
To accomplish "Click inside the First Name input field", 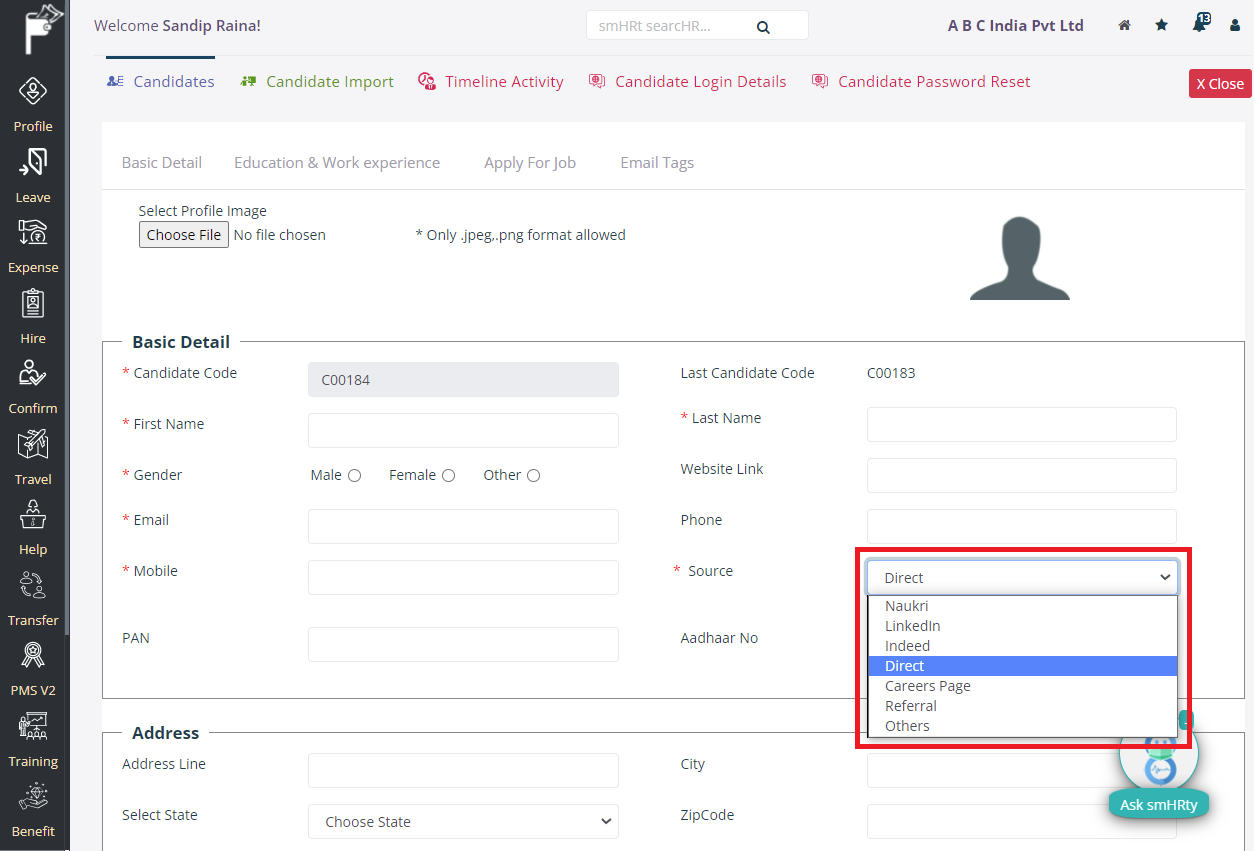I will 462,430.
